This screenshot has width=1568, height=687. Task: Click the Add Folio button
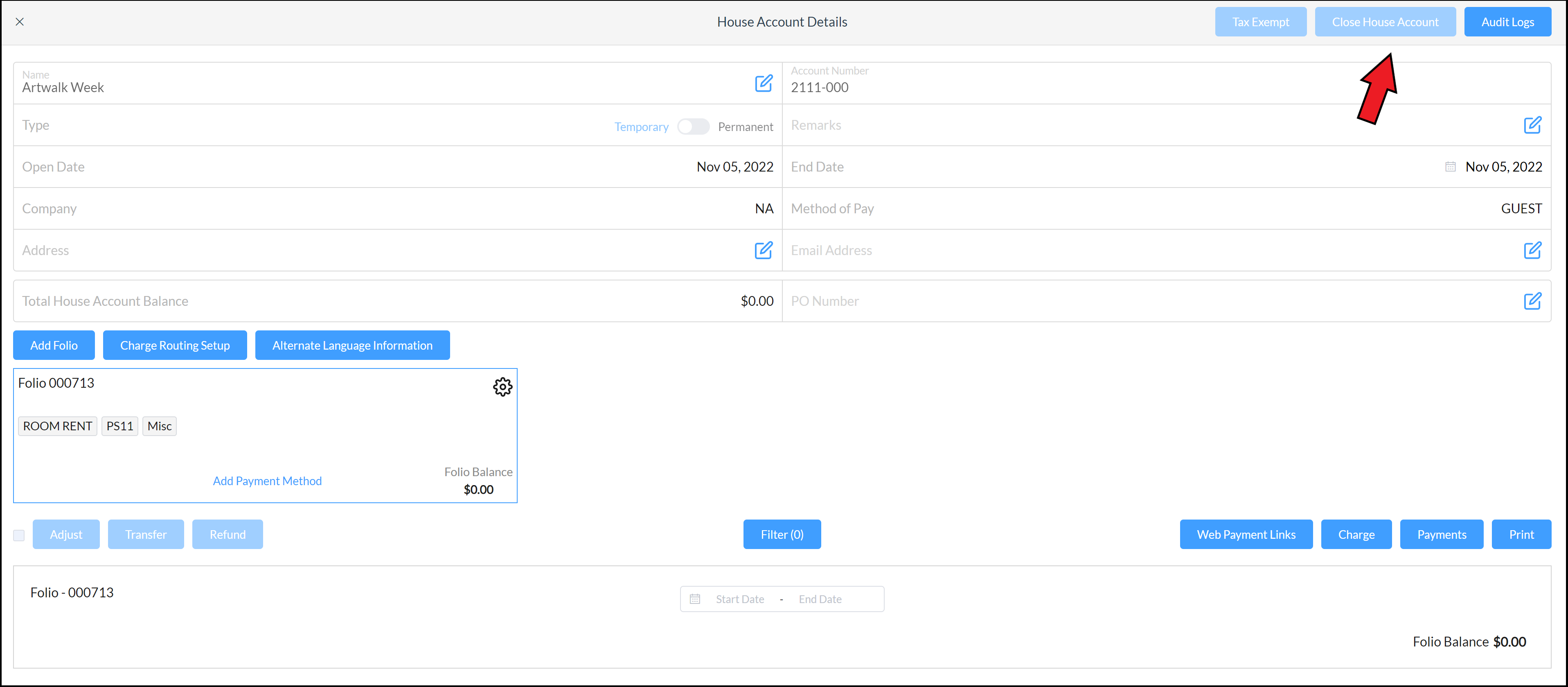[53, 345]
